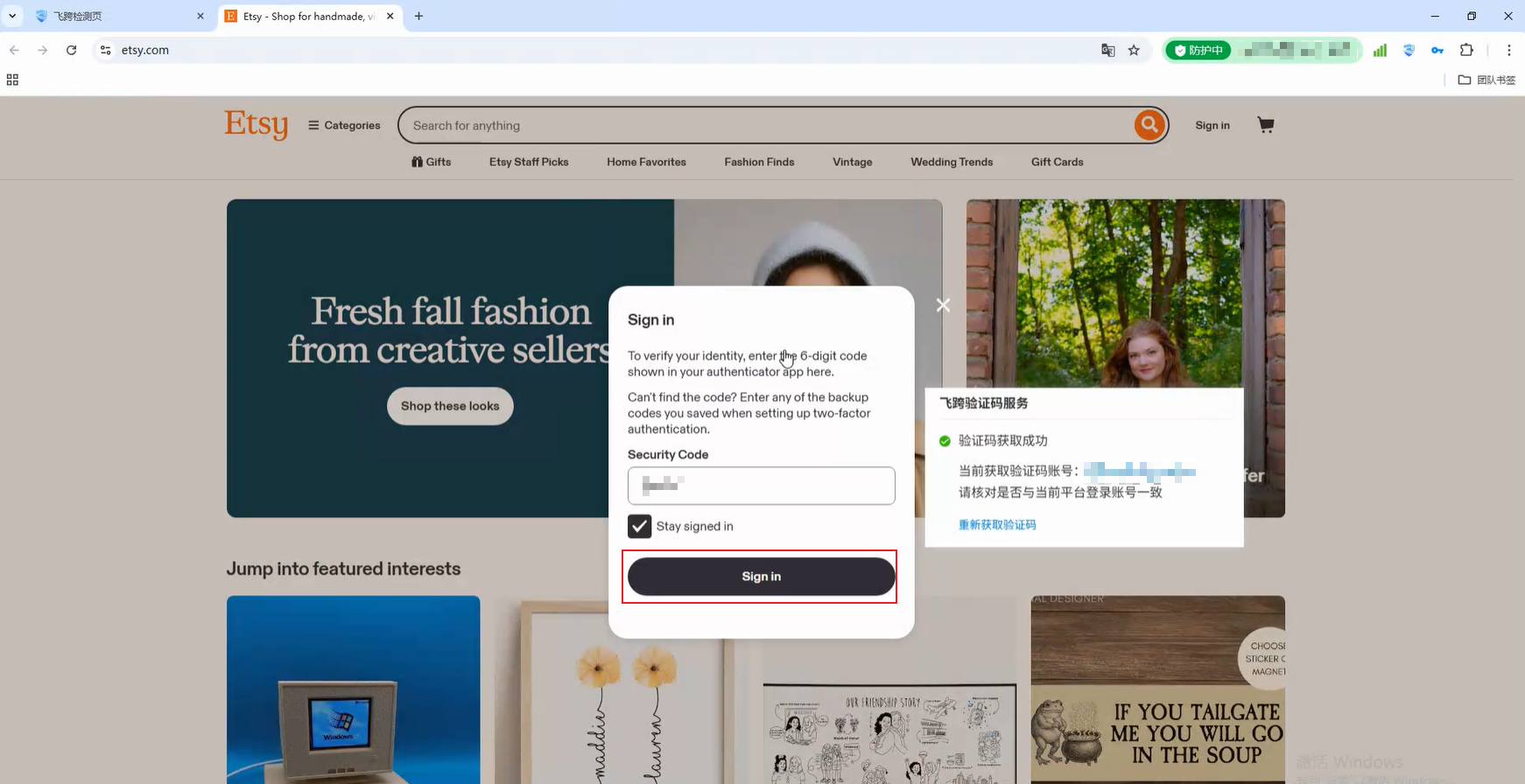Screen dimensions: 1525x784
Task: Reload the Etsy page
Action: [72, 50]
